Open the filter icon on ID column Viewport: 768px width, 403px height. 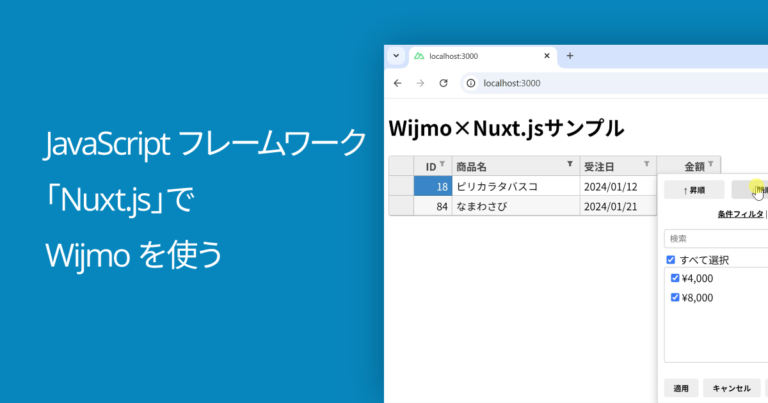[442, 164]
